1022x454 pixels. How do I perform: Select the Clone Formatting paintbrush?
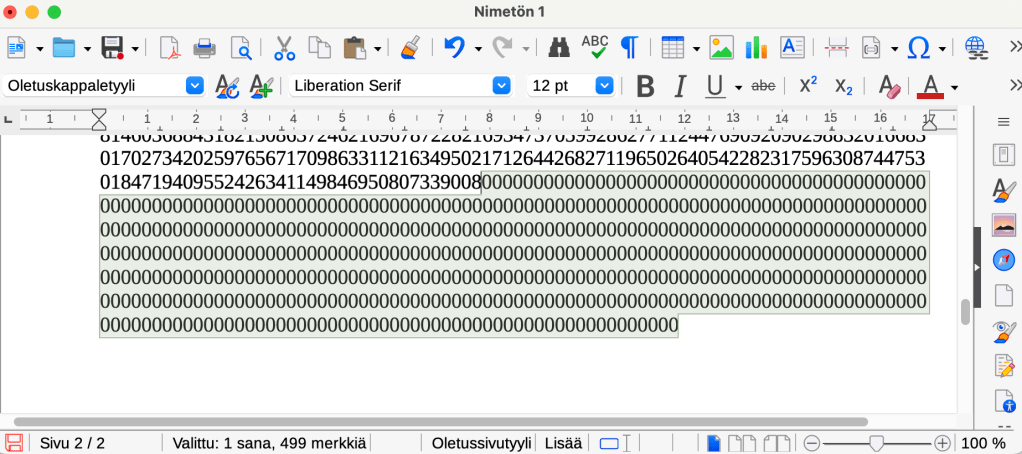[409, 47]
